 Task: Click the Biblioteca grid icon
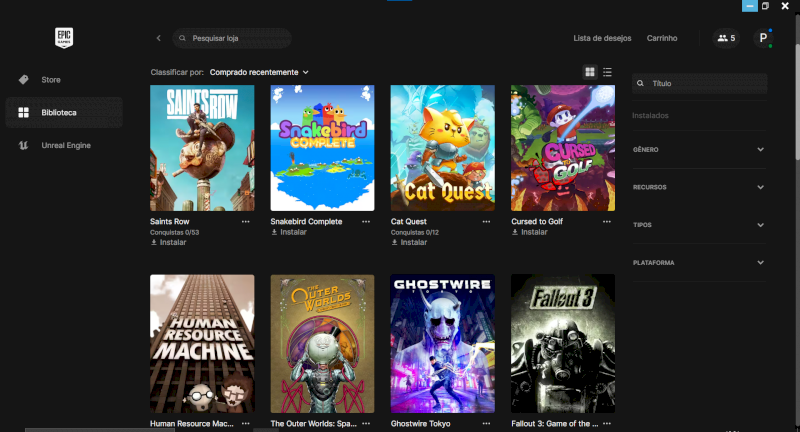pyautogui.click(x=23, y=112)
